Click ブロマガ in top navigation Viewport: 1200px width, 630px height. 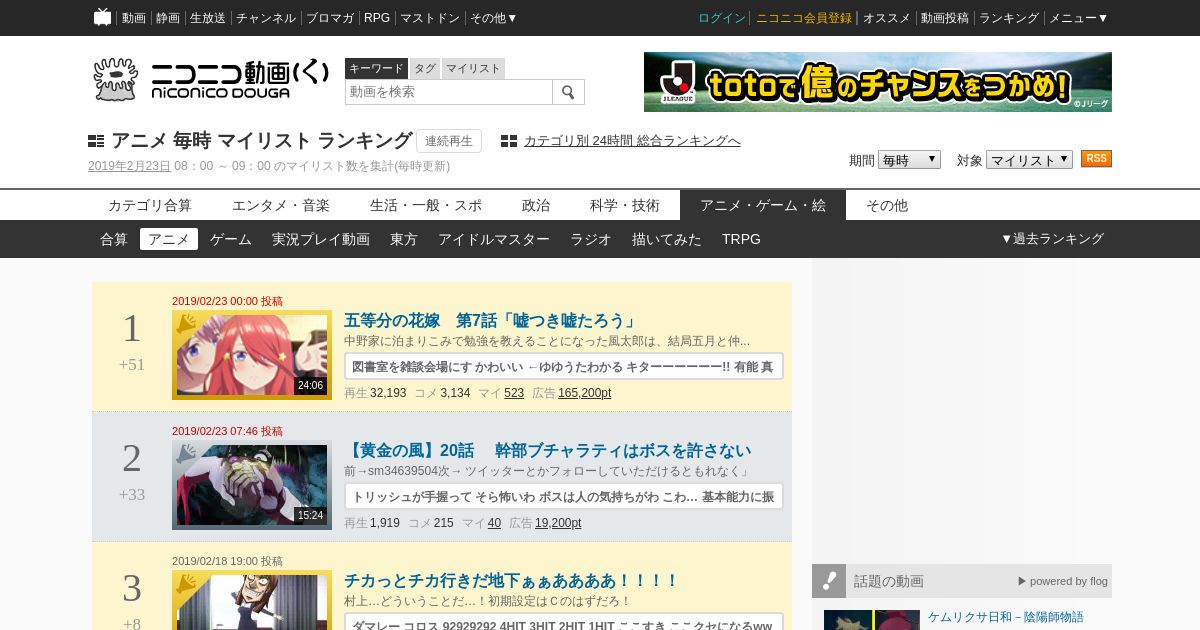click(x=330, y=18)
